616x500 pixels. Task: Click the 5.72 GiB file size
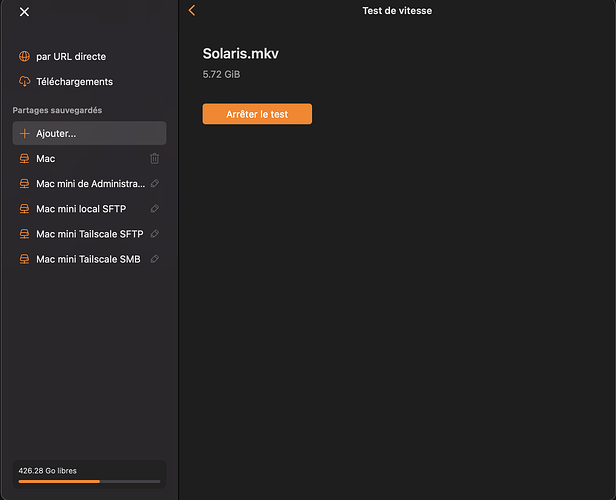point(221,74)
